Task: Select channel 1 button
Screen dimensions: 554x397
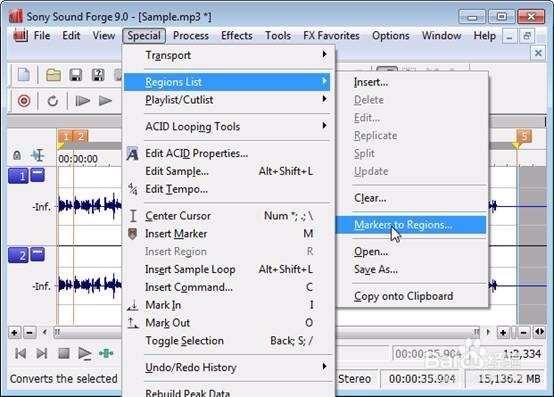Action: click(18, 176)
